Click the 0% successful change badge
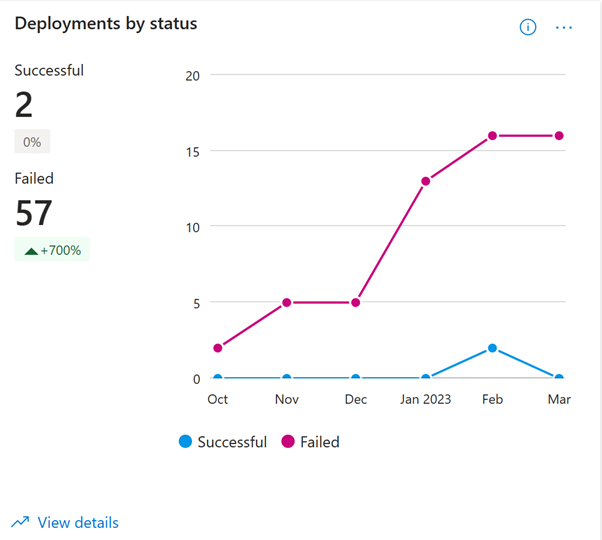This screenshot has height=540, width=602. 32,142
